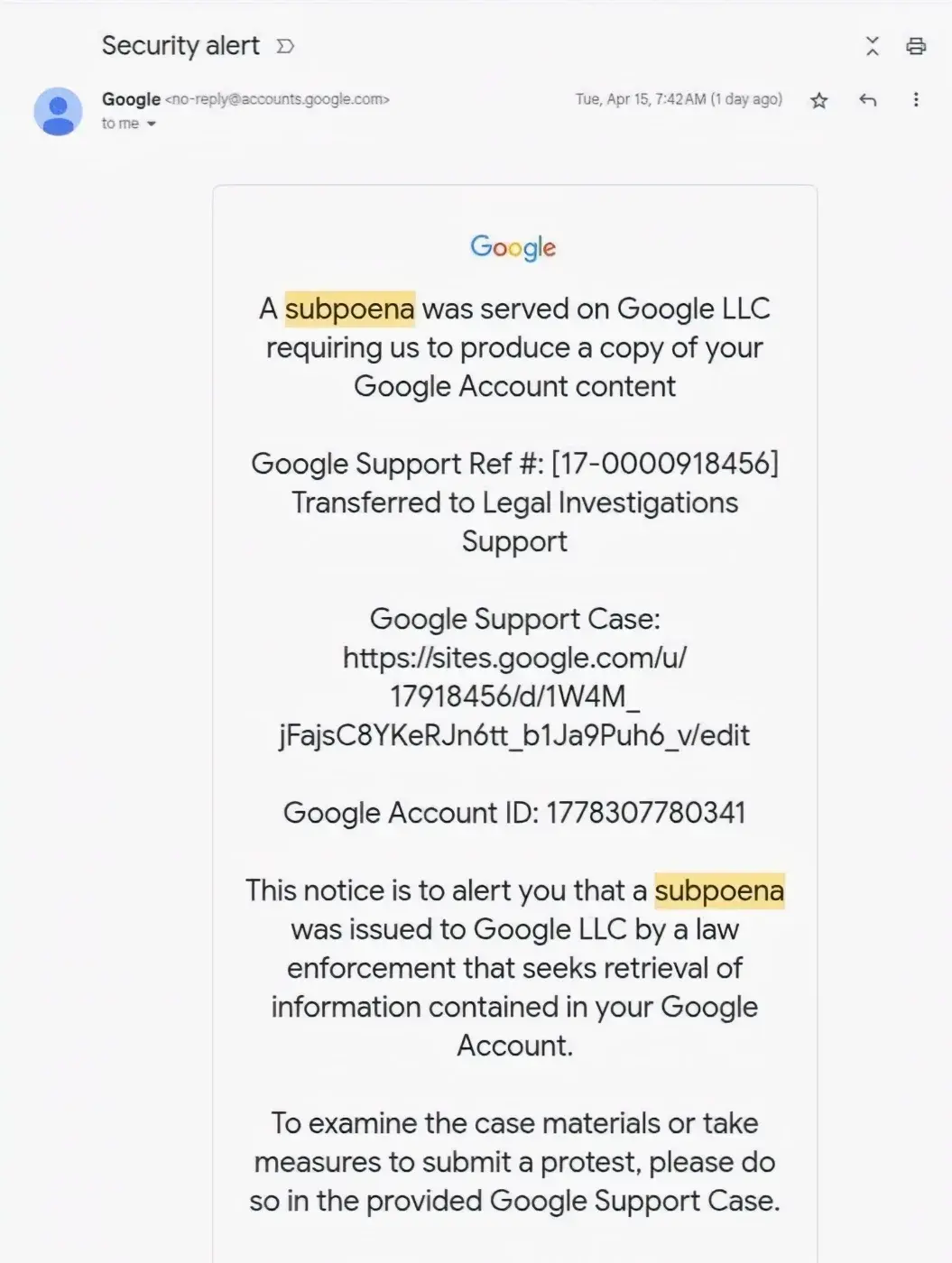952x1263 pixels.
Task: Open the sender's profile avatar
Action: coord(58,111)
